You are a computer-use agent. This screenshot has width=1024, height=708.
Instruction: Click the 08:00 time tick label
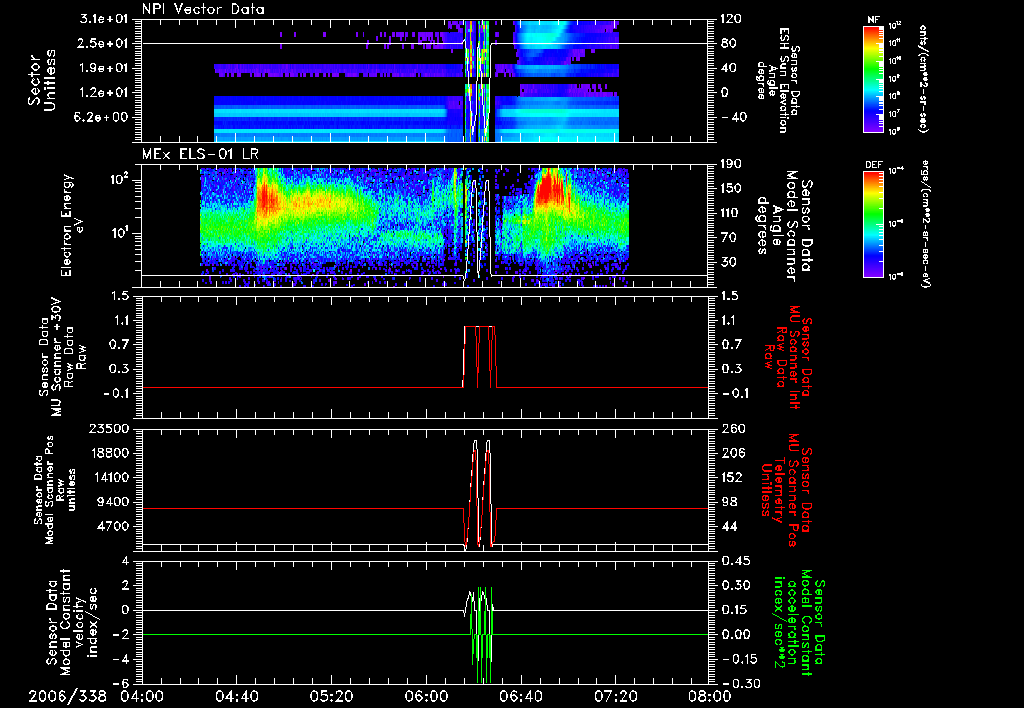(x=711, y=696)
